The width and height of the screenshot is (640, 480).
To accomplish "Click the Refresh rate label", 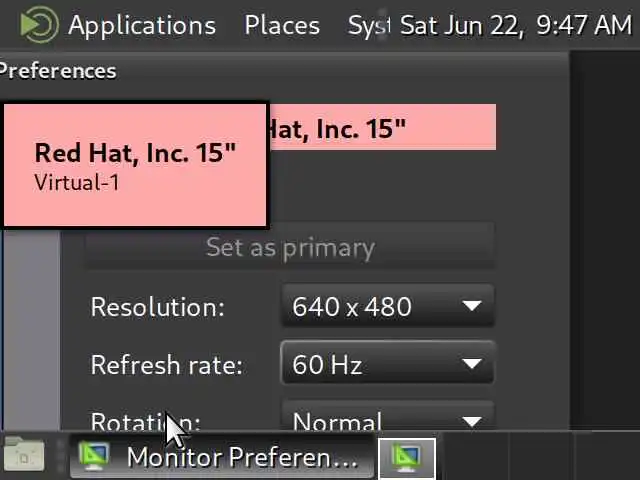I will (167, 364).
